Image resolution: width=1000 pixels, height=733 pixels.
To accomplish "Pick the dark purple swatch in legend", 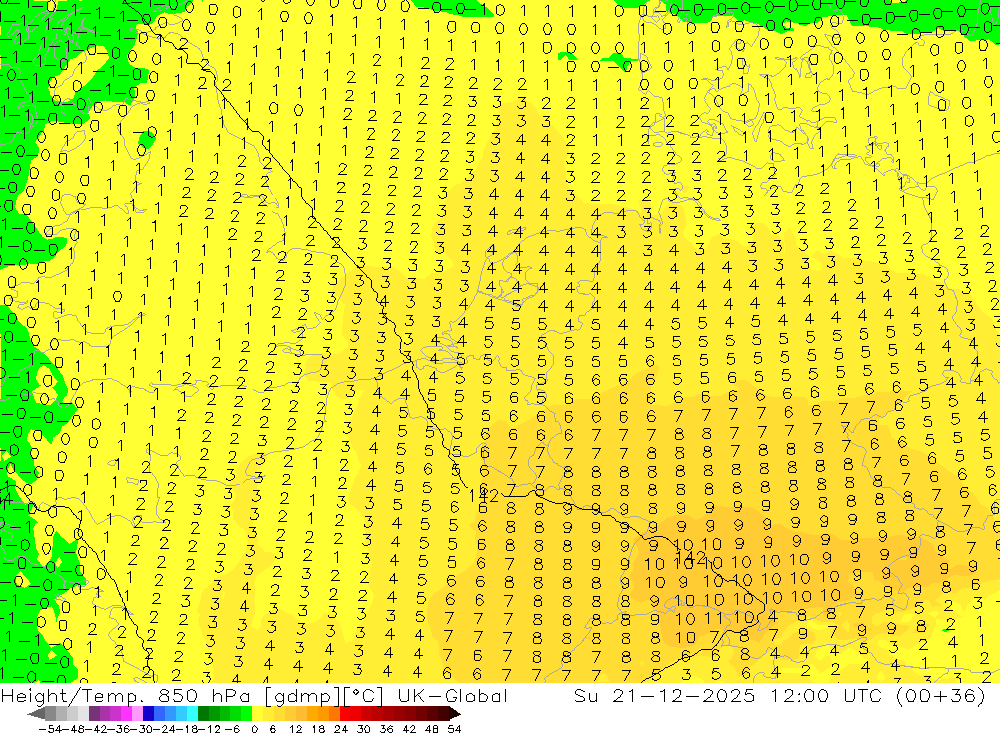I will (x=94, y=714).
